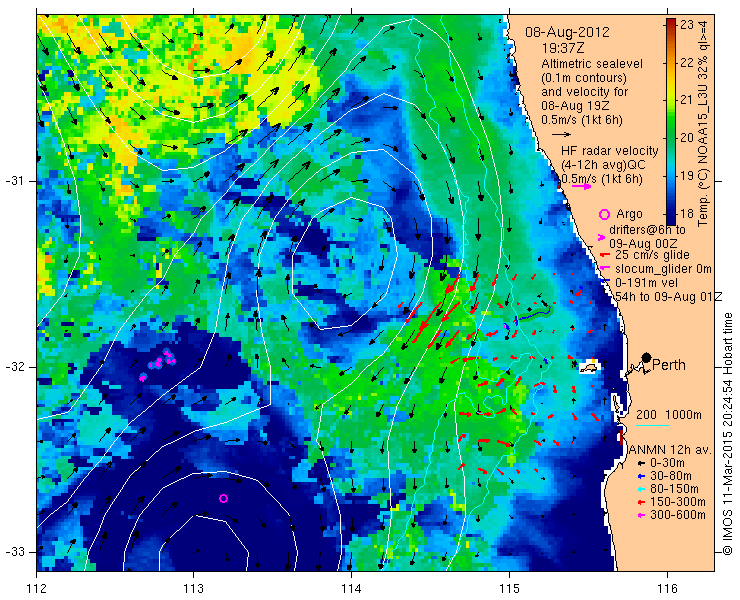Click the blue glider track near 115.2E

[534, 315]
